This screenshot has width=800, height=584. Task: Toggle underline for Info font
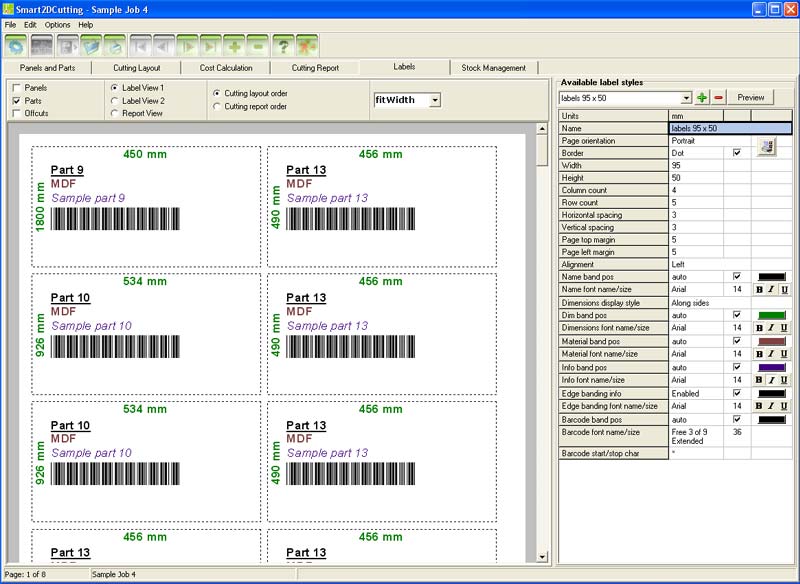[784, 380]
